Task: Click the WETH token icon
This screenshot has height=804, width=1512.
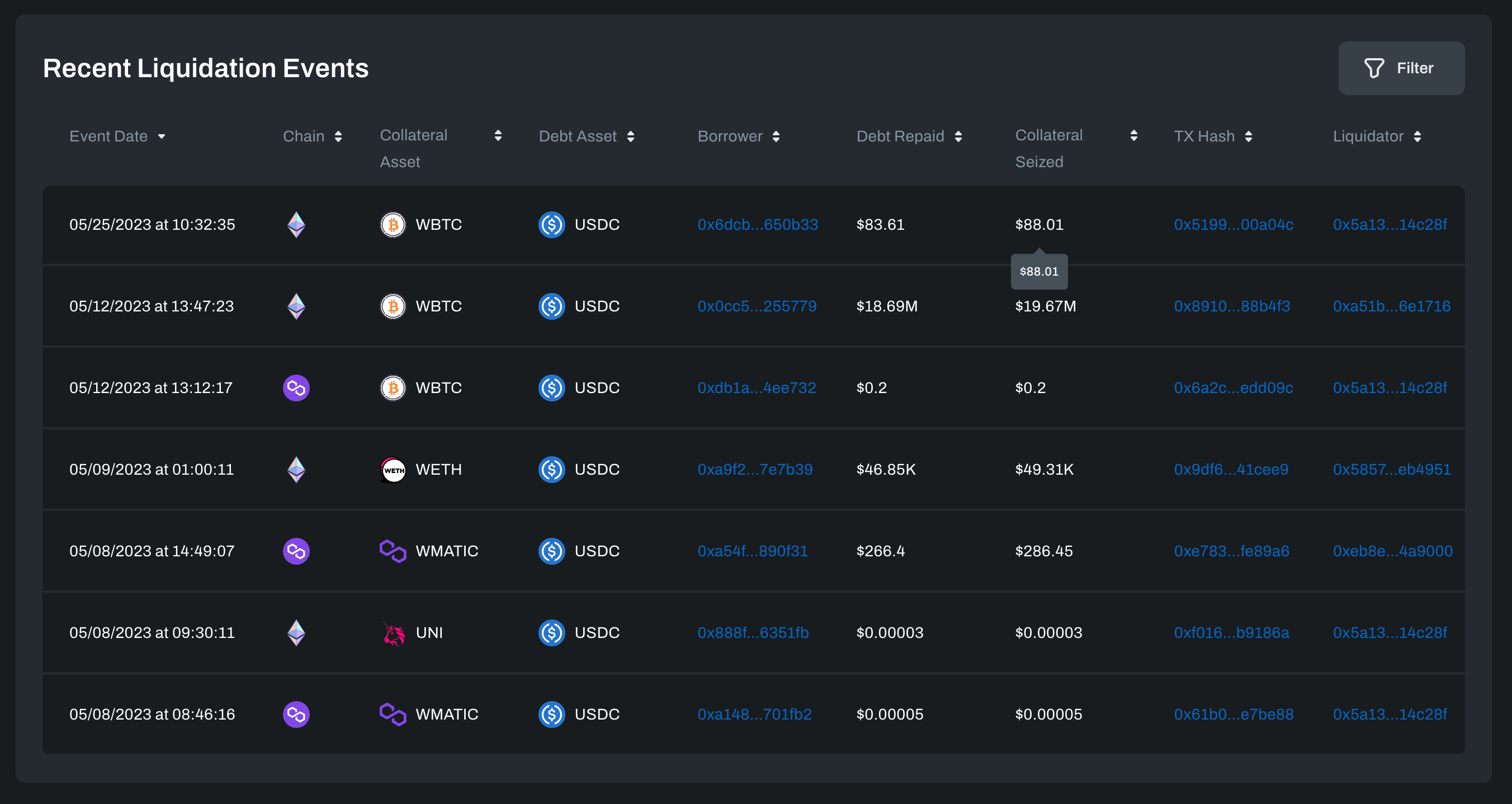Action: 393,470
